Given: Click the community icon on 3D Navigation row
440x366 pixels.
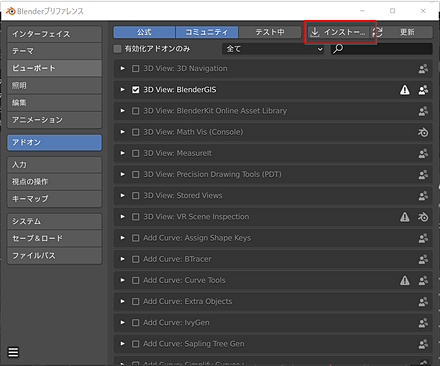Looking at the screenshot, I should tap(423, 69).
